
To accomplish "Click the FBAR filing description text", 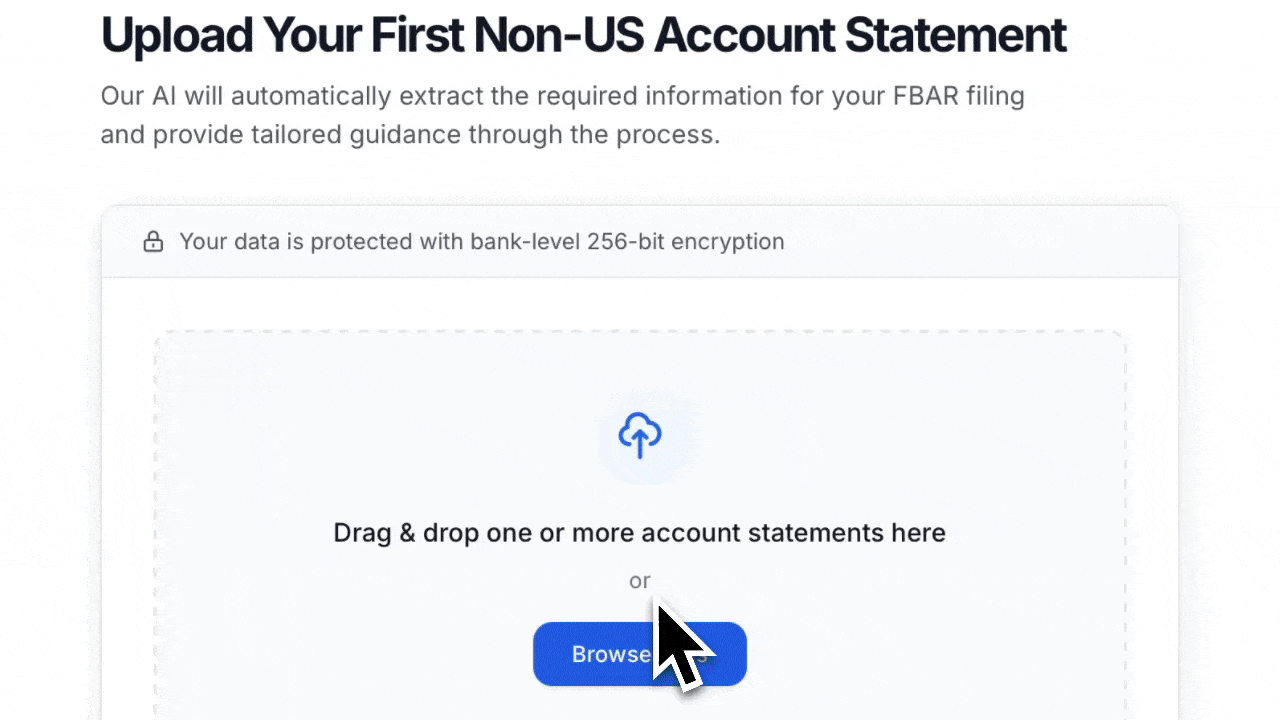I will tap(562, 114).
